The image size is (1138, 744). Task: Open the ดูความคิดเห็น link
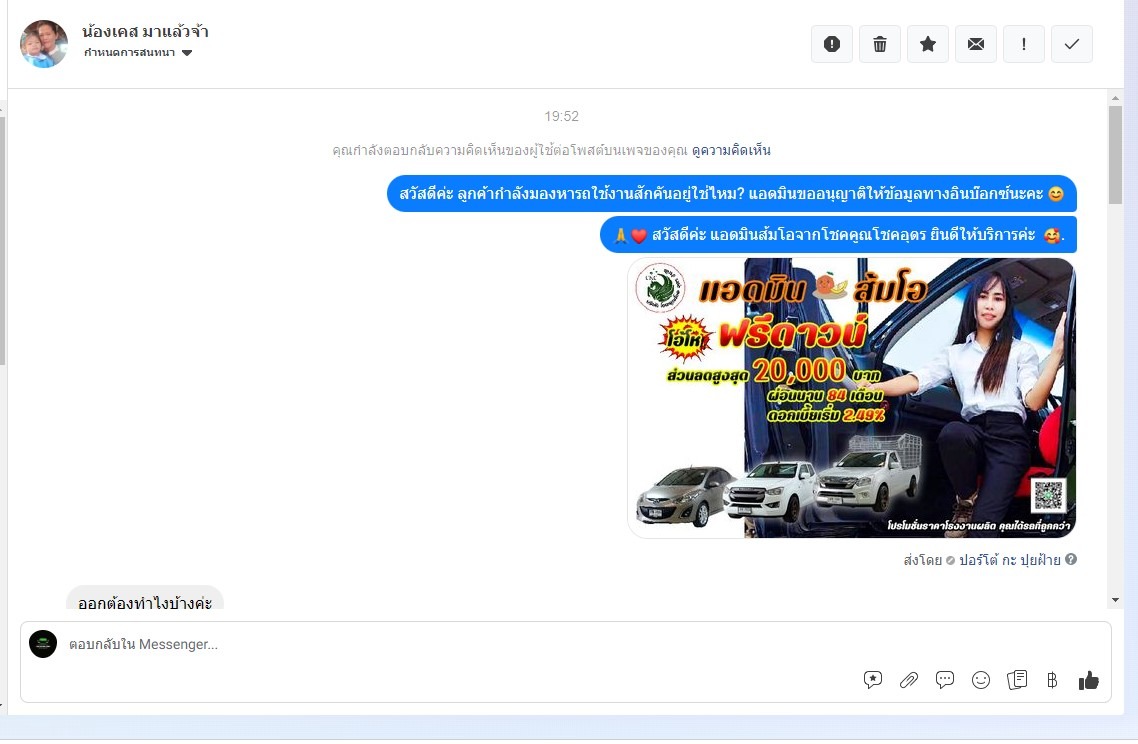click(x=731, y=150)
